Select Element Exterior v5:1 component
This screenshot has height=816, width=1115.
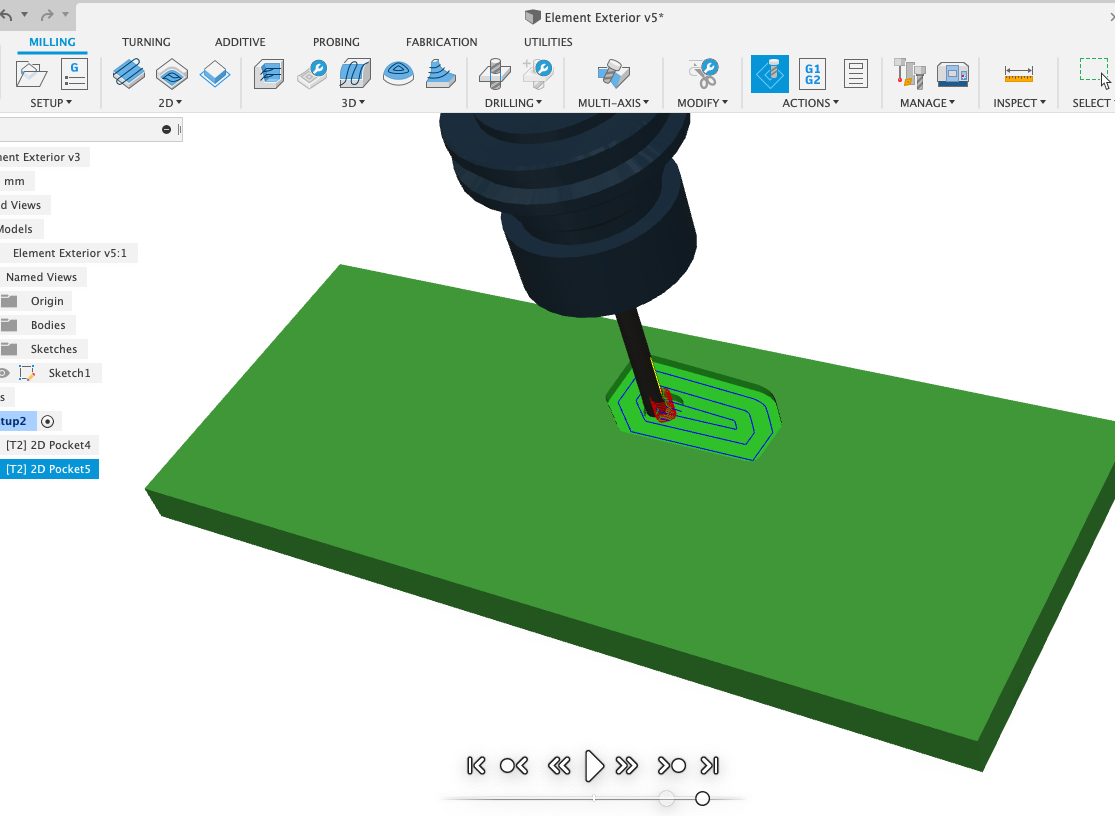[69, 253]
